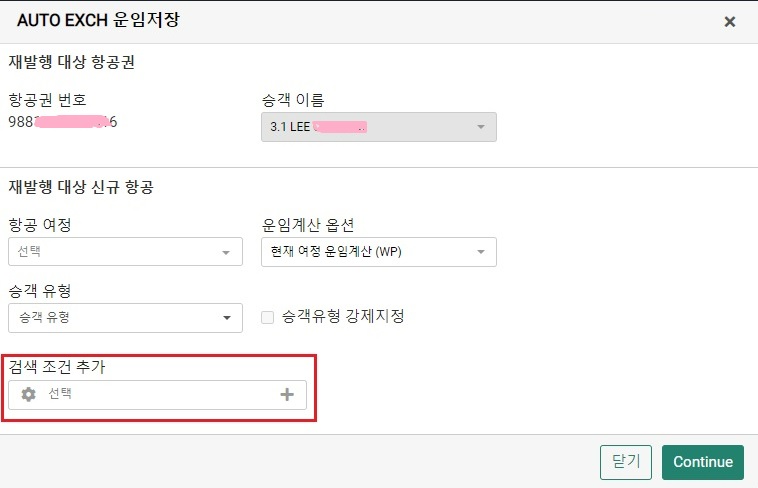Click the AUTO EXCH 운임저장 dialog title
The image size is (758, 488).
tap(98, 20)
